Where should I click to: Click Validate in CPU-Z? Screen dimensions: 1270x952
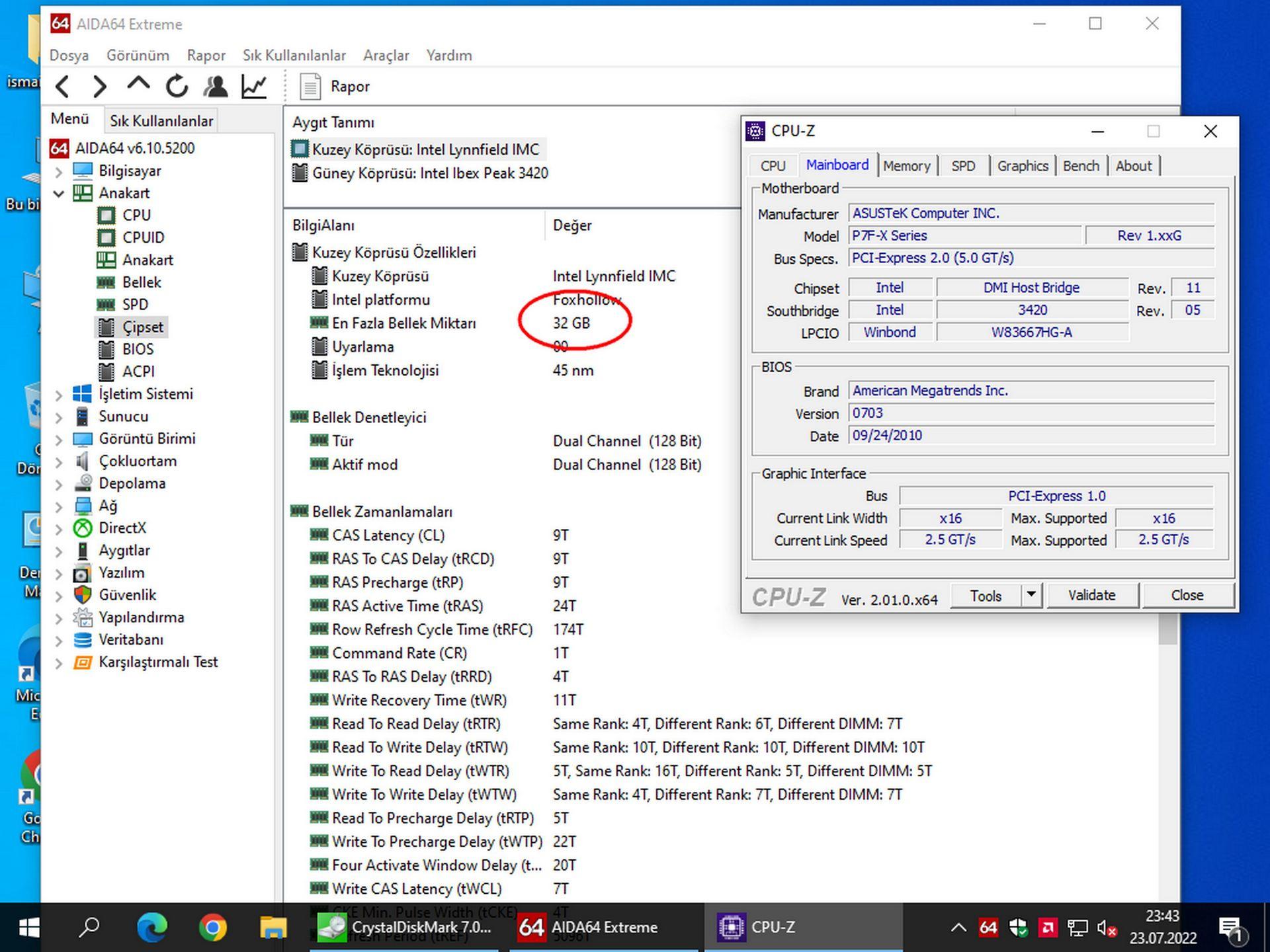[x=1091, y=596]
